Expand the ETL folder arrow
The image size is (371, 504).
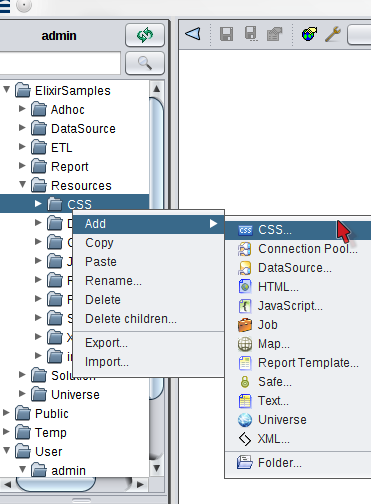click(x=22, y=147)
